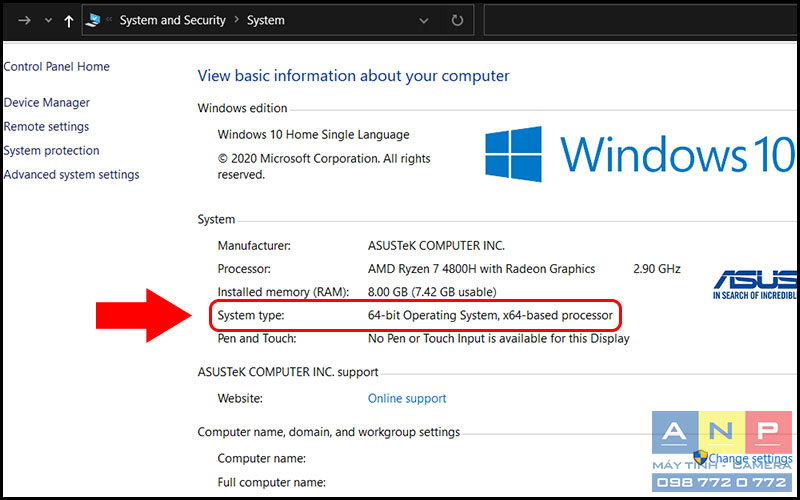Select '8.00 GB (7.42 GB usable)' value
Viewport: 800px width, 500px height.
tap(432, 292)
